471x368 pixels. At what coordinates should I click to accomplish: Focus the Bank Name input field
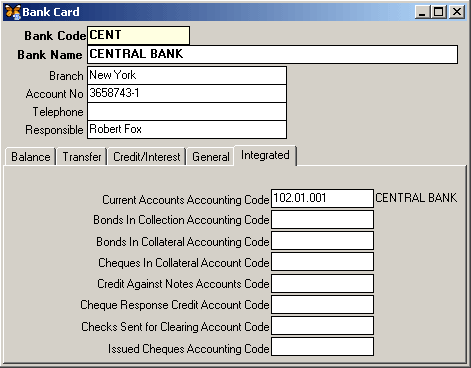coord(272,54)
